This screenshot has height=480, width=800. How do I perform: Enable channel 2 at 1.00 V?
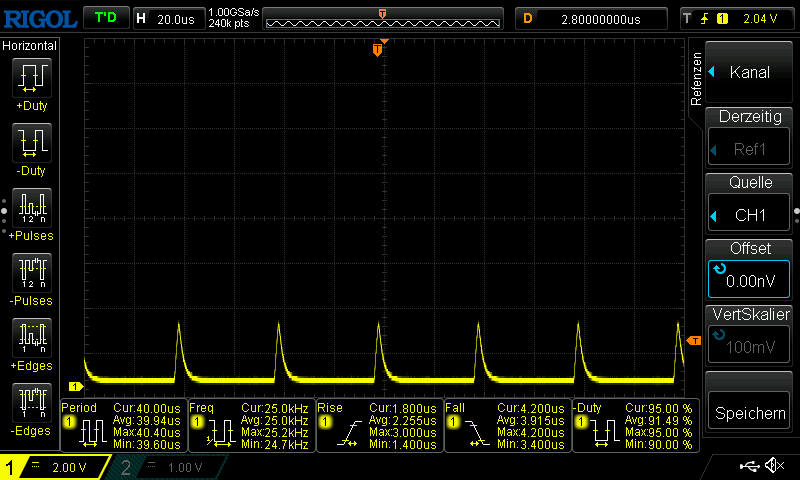coord(167,467)
